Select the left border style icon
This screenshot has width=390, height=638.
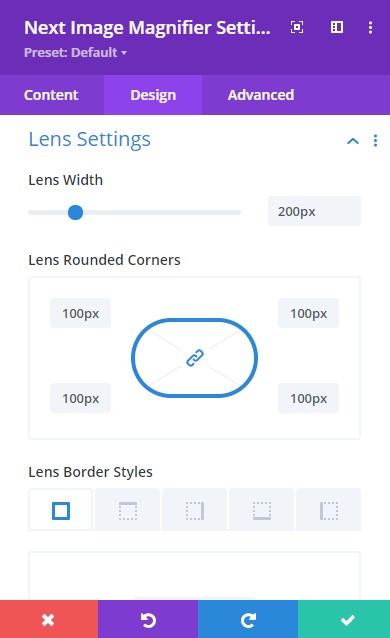tap(329, 510)
